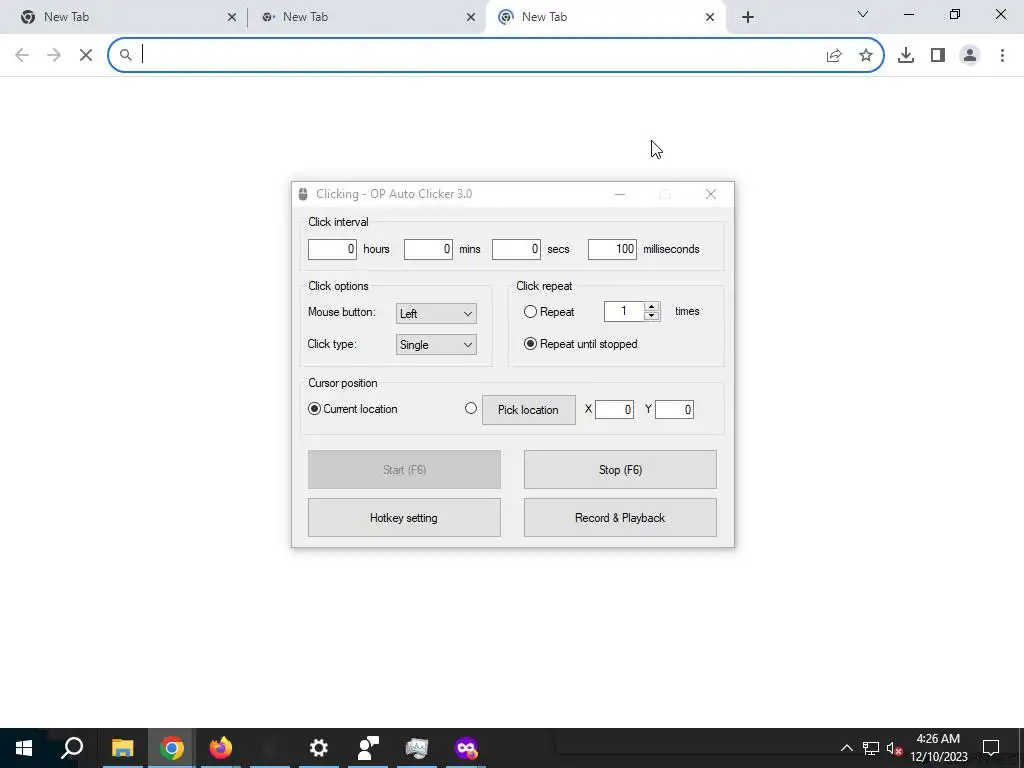Show hidden system tray icons
Image resolution: width=1024 pixels, height=768 pixels.
pos(846,748)
